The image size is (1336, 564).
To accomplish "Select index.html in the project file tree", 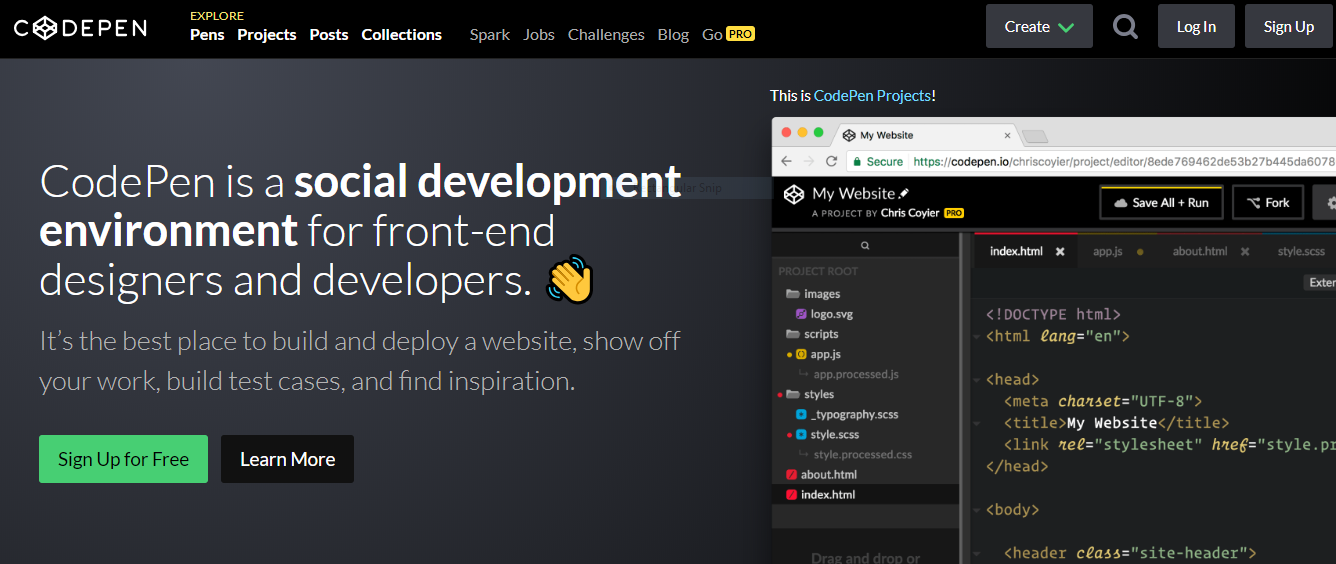I will 827,494.
